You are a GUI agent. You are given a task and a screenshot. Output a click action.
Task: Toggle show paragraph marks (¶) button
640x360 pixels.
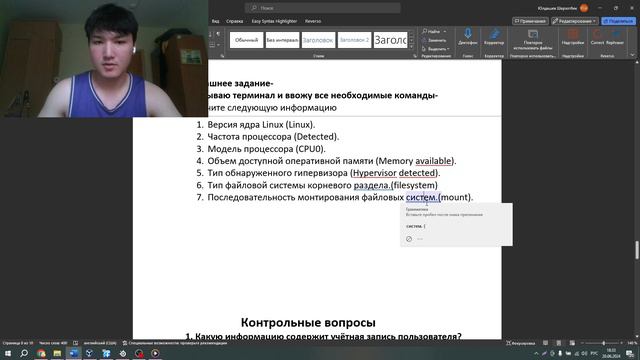click(x=218, y=34)
